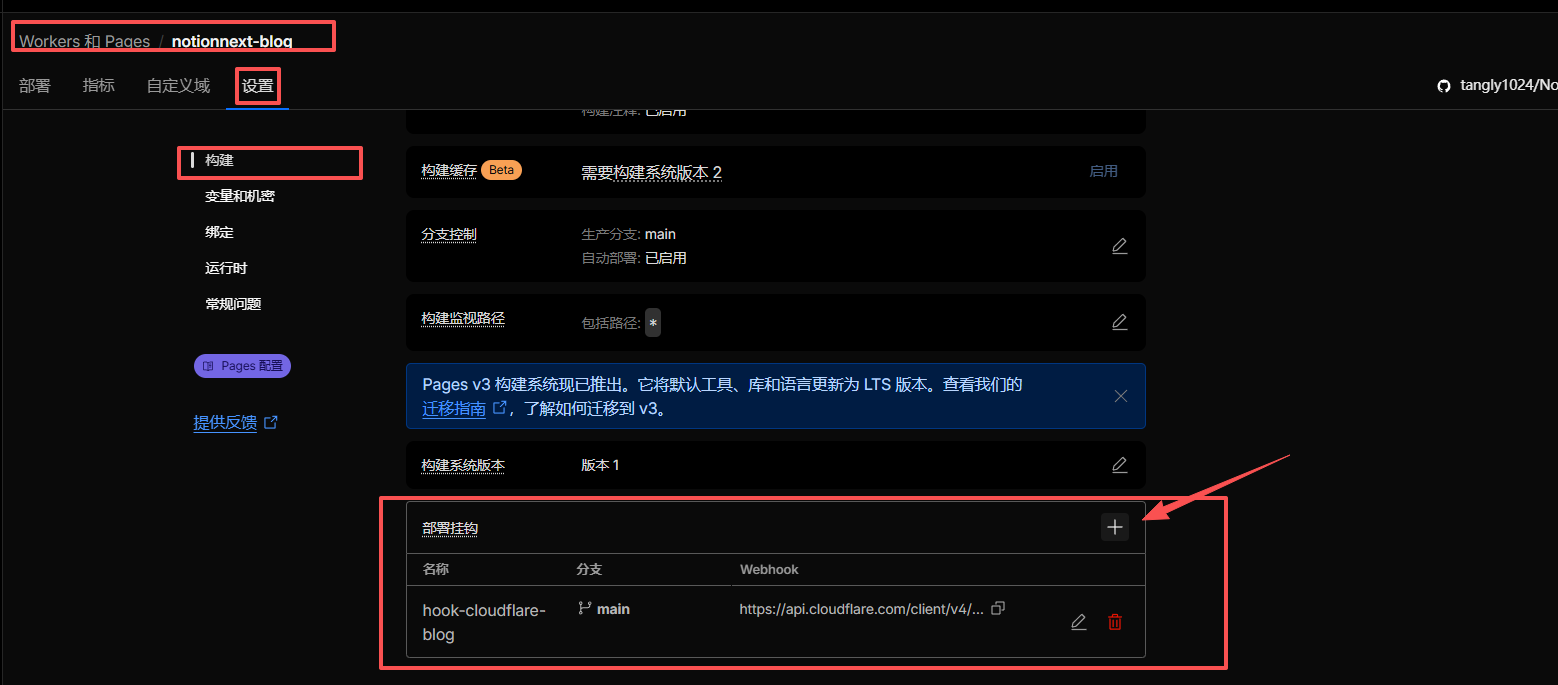Click the 构建监视路径 label
The width and height of the screenshot is (1558, 685).
coord(463,318)
